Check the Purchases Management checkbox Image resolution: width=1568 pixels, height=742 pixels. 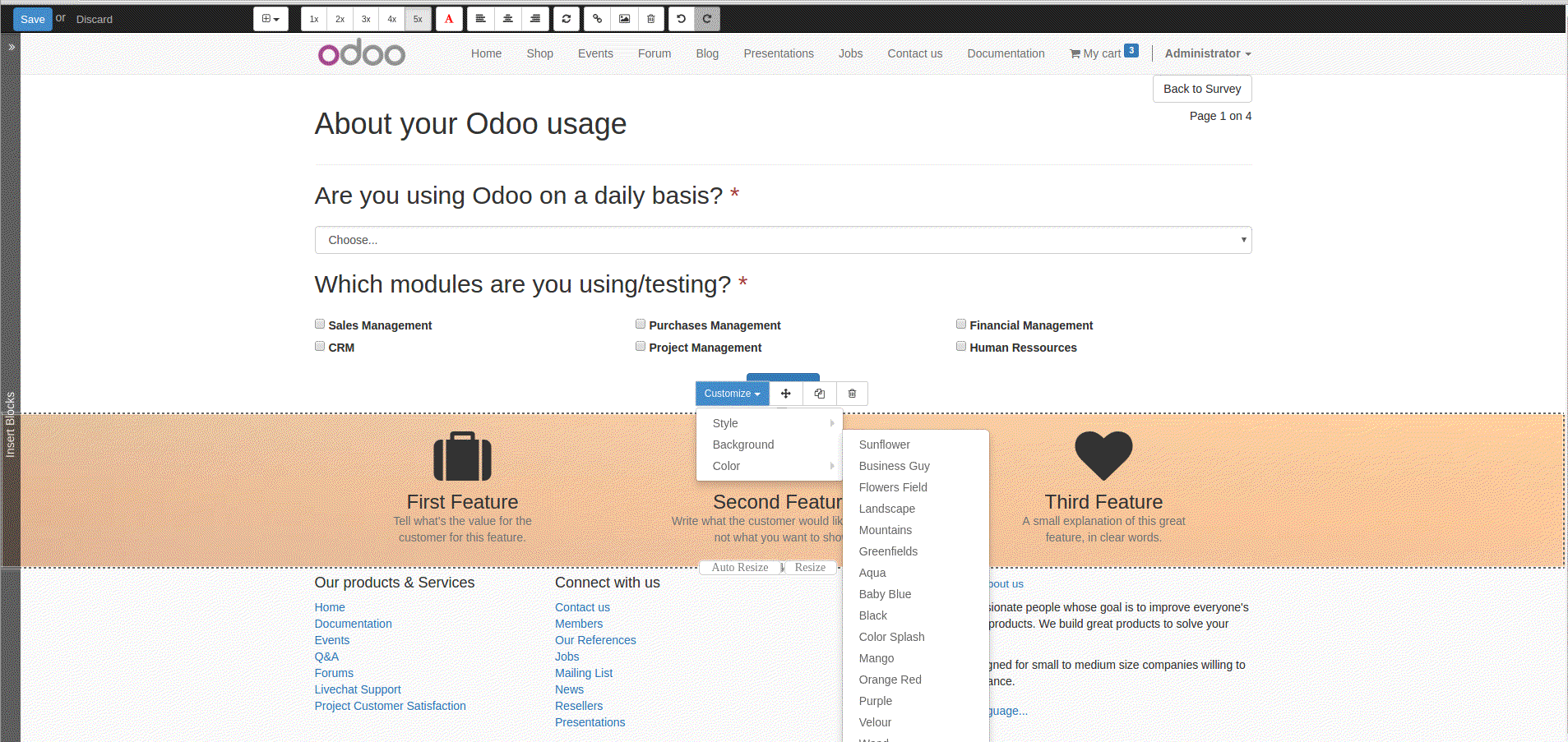[x=641, y=324]
